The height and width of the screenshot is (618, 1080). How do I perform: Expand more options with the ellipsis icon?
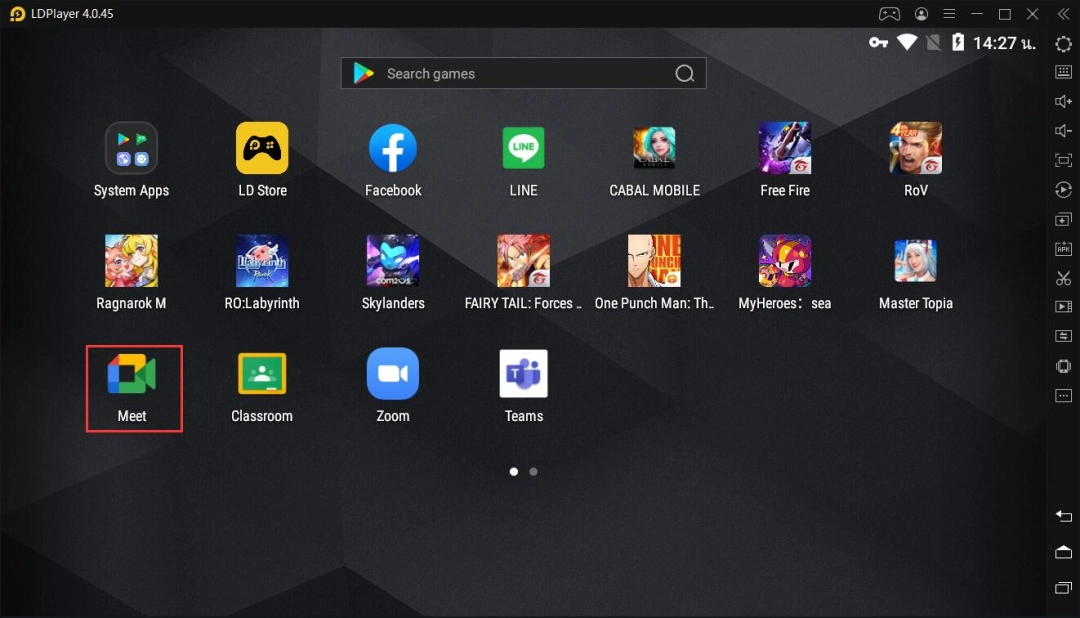coord(1063,395)
